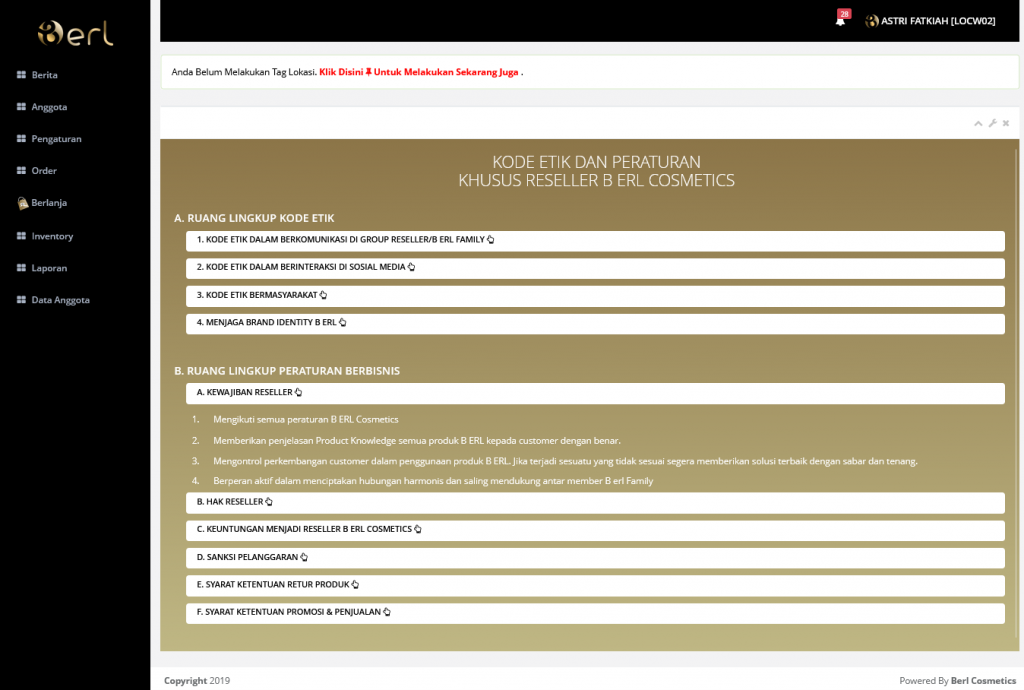1024x690 pixels.
Task: Click the Klik Disini tag location link
Action: pos(419,72)
